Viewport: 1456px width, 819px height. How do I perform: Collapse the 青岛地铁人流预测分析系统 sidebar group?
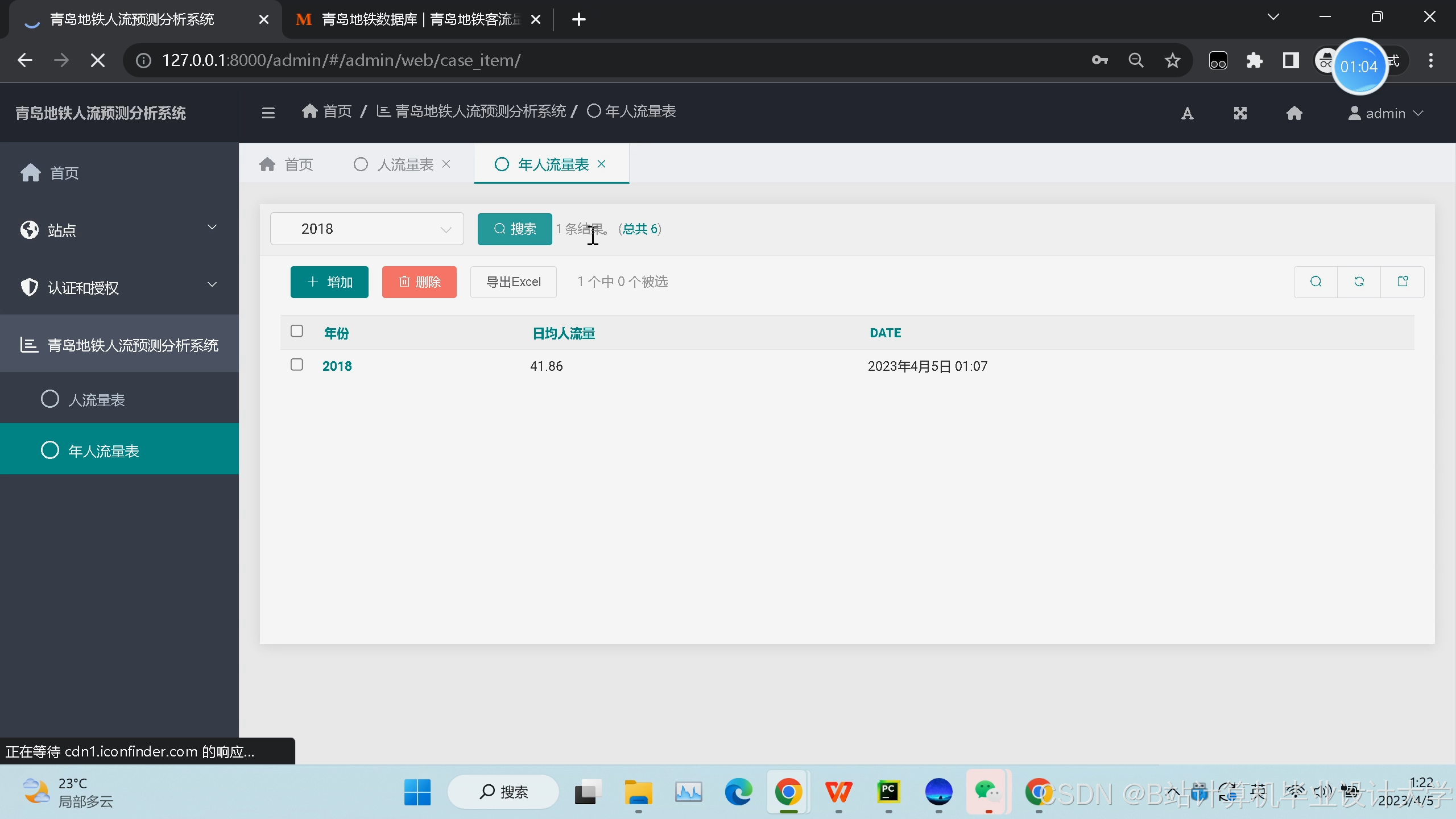[x=119, y=345]
